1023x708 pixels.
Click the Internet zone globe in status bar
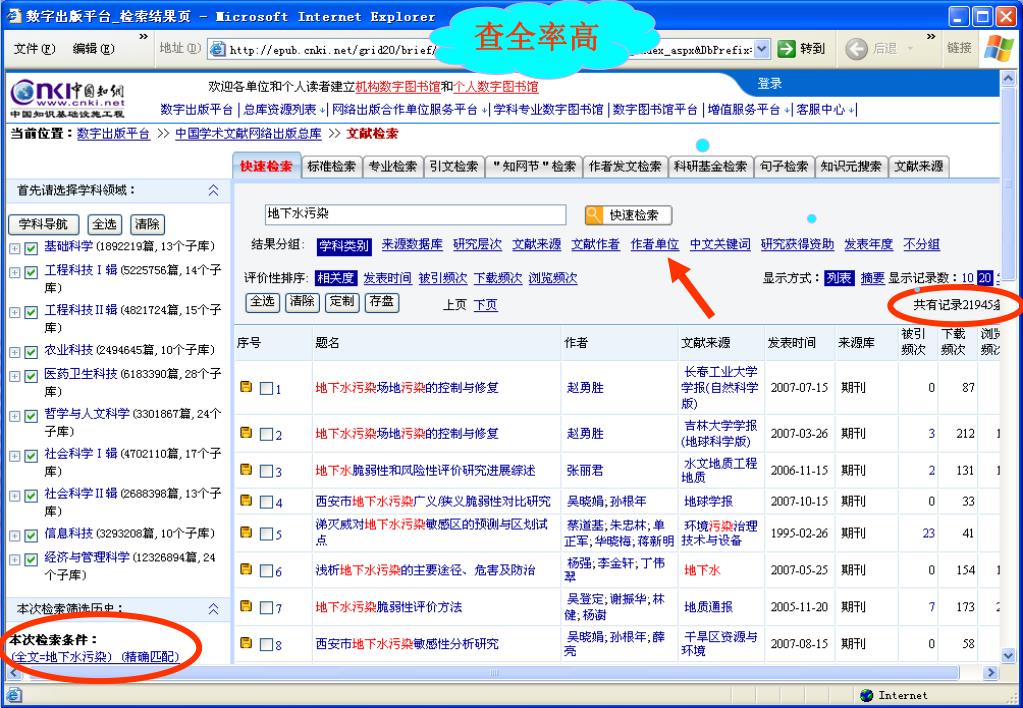click(x=866, y=695)
